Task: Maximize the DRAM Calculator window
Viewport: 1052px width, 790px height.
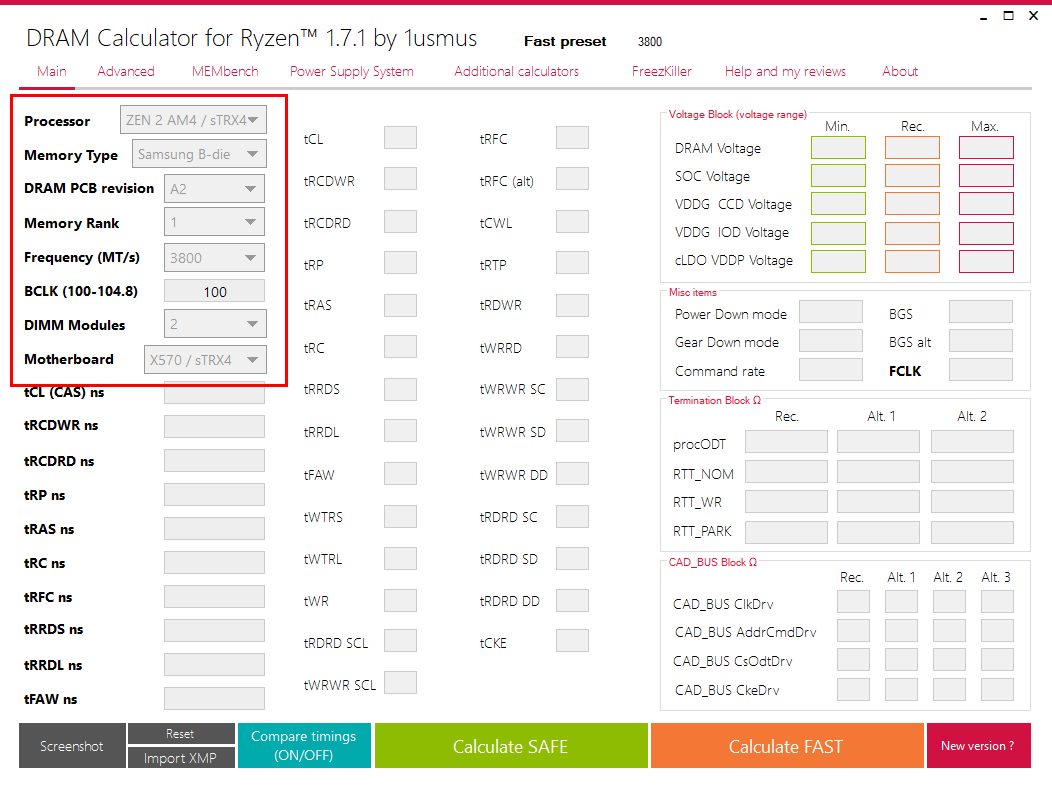Action: coord(1008,15)
